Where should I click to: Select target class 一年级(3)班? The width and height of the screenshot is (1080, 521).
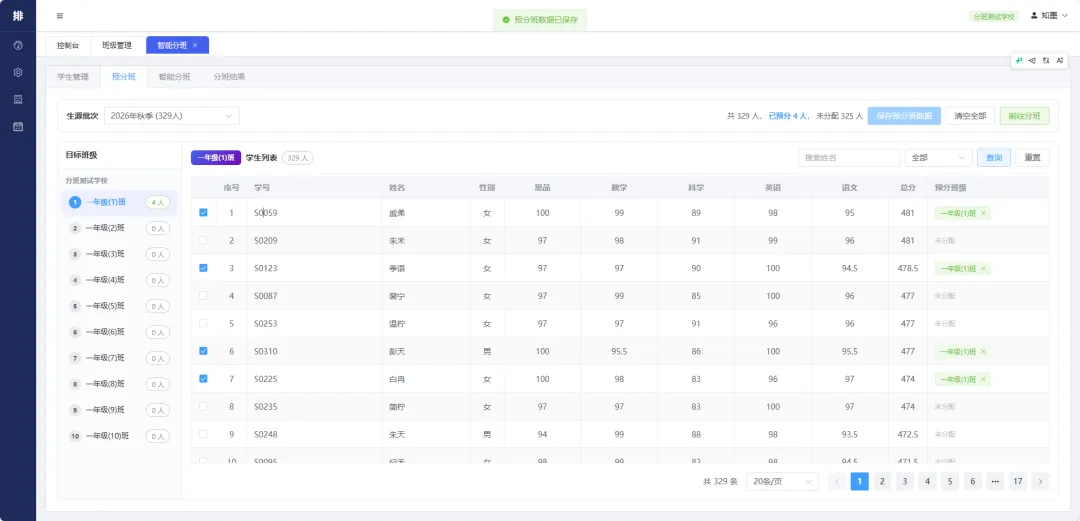(x=118, y=254)
